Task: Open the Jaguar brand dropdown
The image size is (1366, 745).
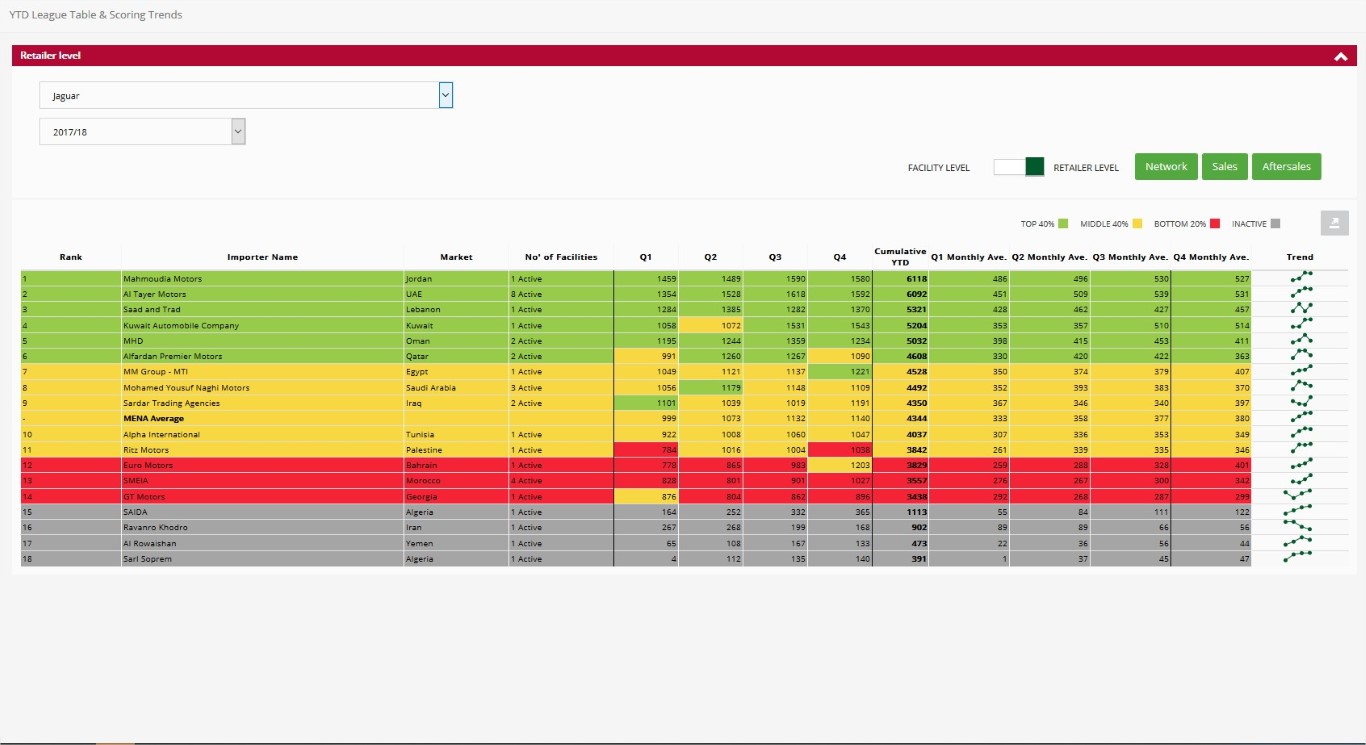Action: tap(446, 95)
